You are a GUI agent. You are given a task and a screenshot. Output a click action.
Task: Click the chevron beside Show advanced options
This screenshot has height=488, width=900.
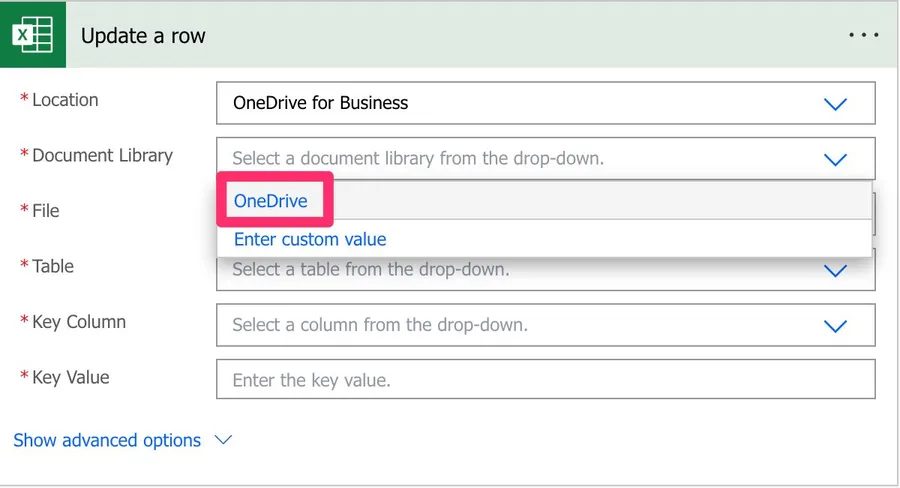tap(223, 441)
